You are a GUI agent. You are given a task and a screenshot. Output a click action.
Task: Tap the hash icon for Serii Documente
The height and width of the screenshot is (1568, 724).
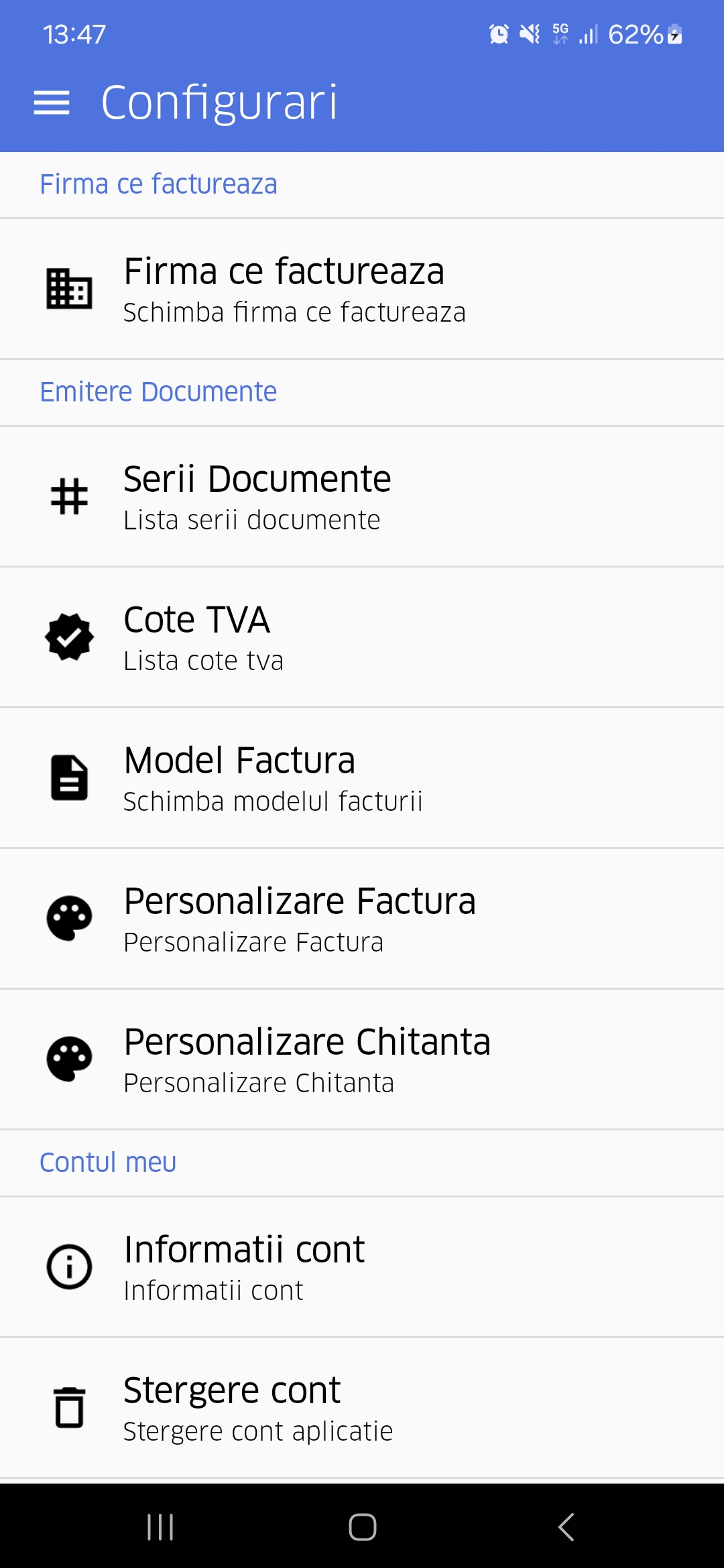[69, 497]
